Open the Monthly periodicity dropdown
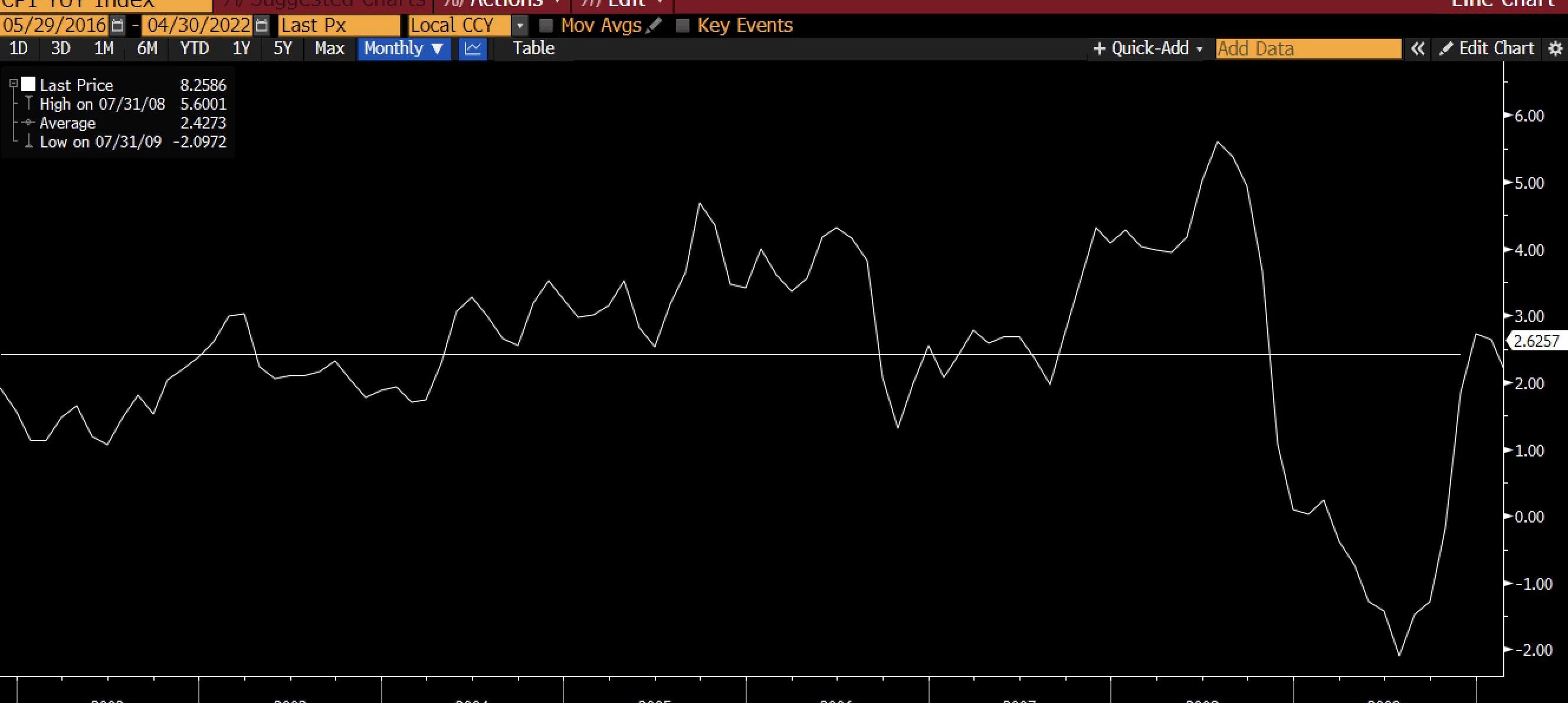 (x=403, y=49)
